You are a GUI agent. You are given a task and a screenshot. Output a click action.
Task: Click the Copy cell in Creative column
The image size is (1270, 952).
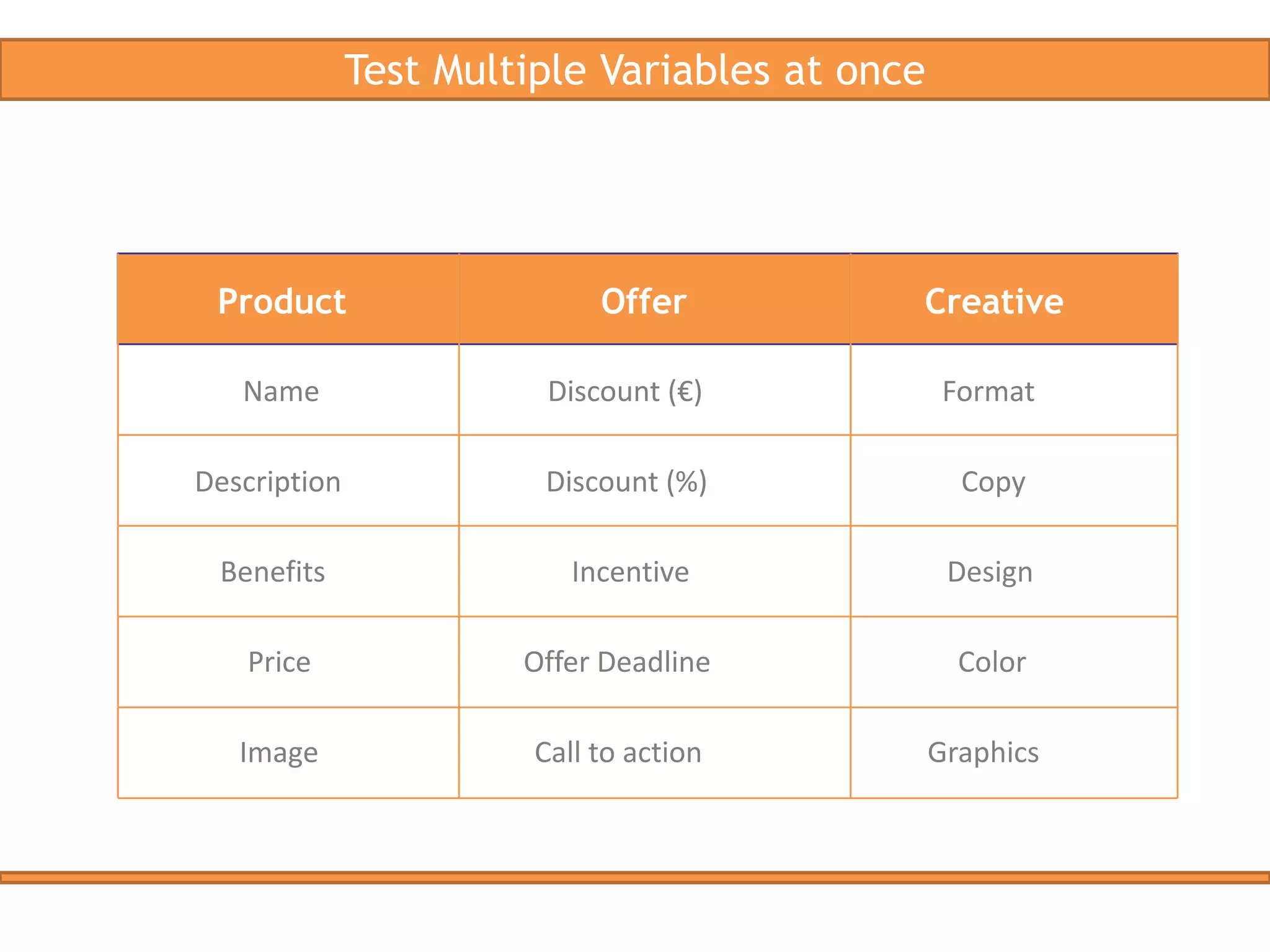point(993,482)
